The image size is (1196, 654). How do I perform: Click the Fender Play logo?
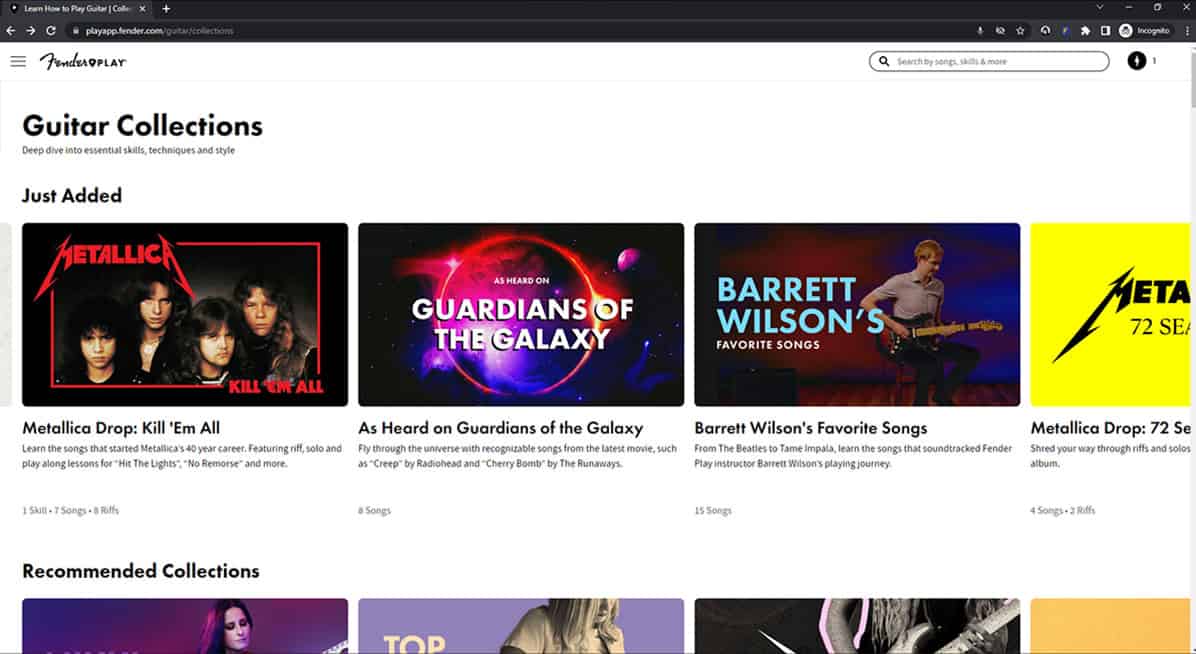click(x=82, y=61)
